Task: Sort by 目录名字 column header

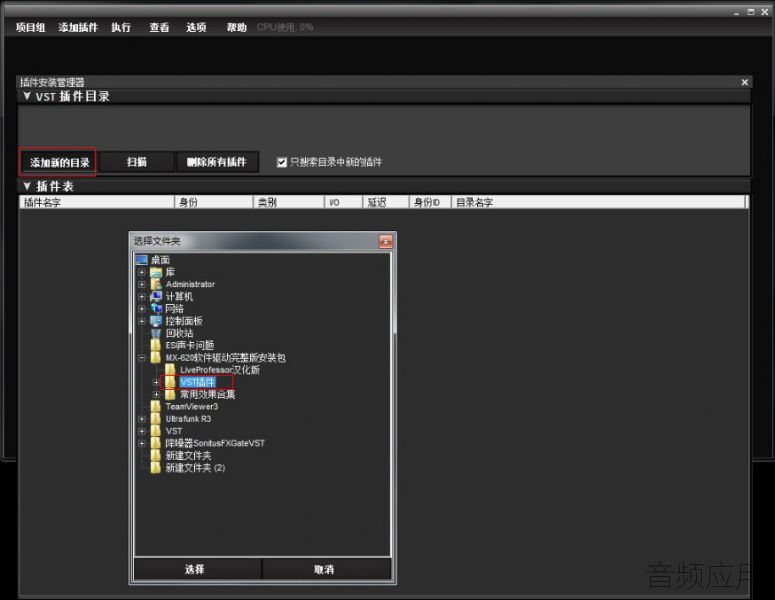Action: [598, 202]
